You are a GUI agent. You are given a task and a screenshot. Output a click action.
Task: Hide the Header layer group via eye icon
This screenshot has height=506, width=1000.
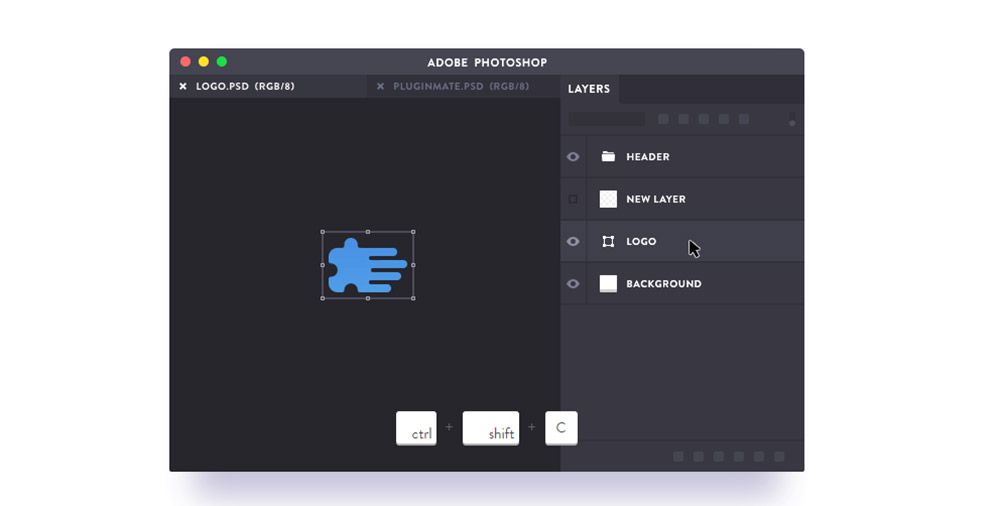573,157
